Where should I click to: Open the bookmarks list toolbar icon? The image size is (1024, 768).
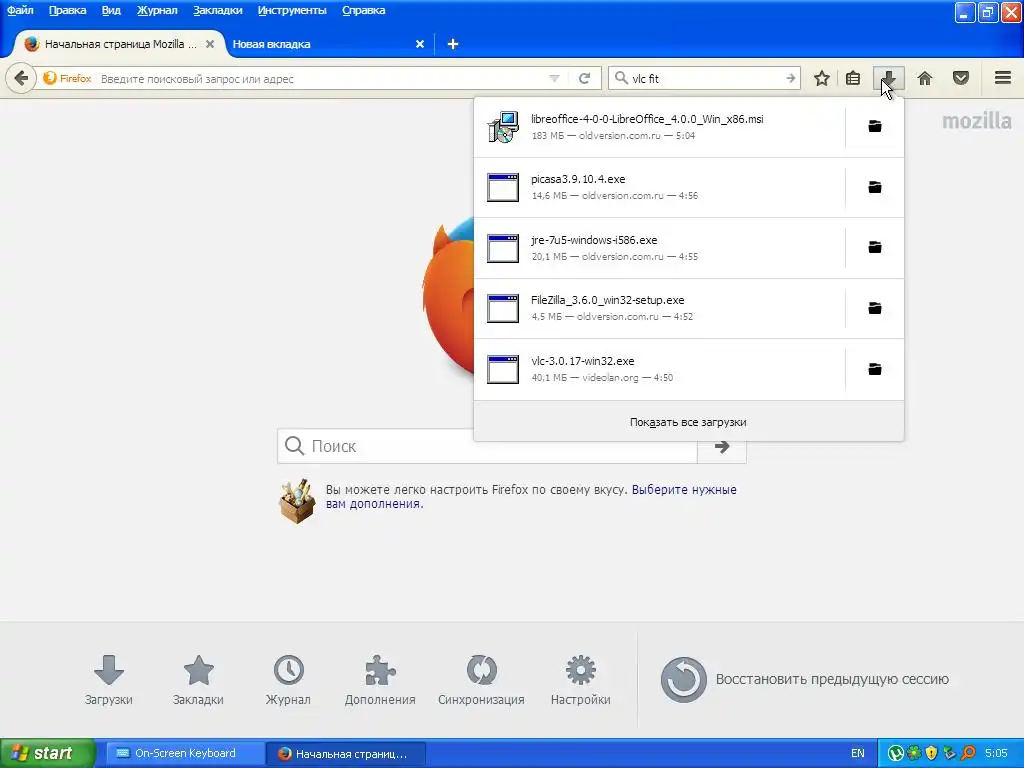(853, 78)
